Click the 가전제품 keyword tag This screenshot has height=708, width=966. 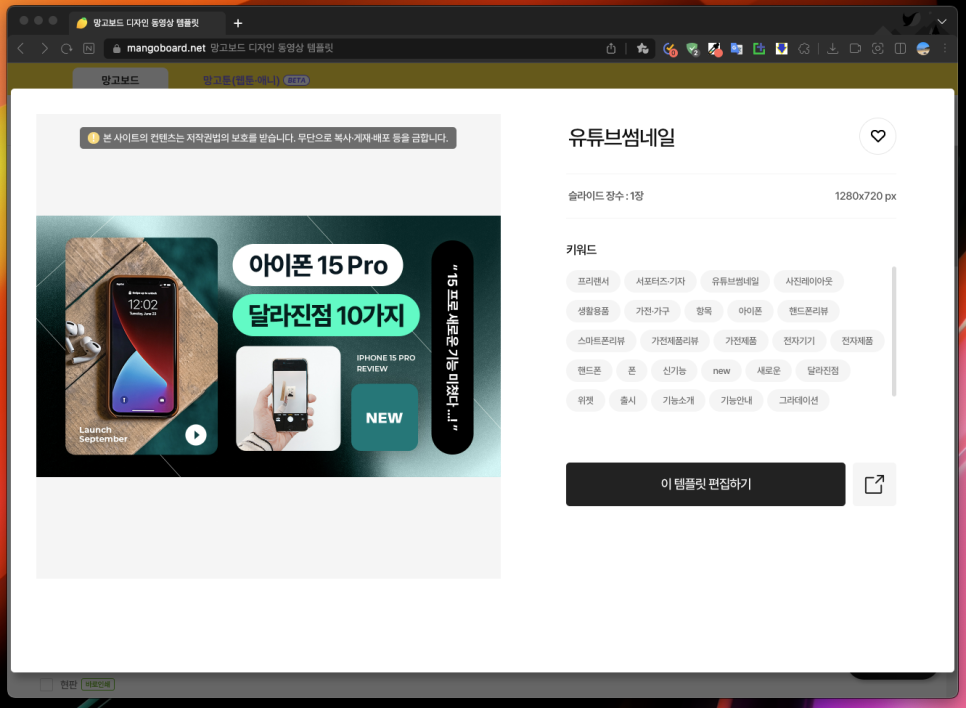[x=741, y=341]
